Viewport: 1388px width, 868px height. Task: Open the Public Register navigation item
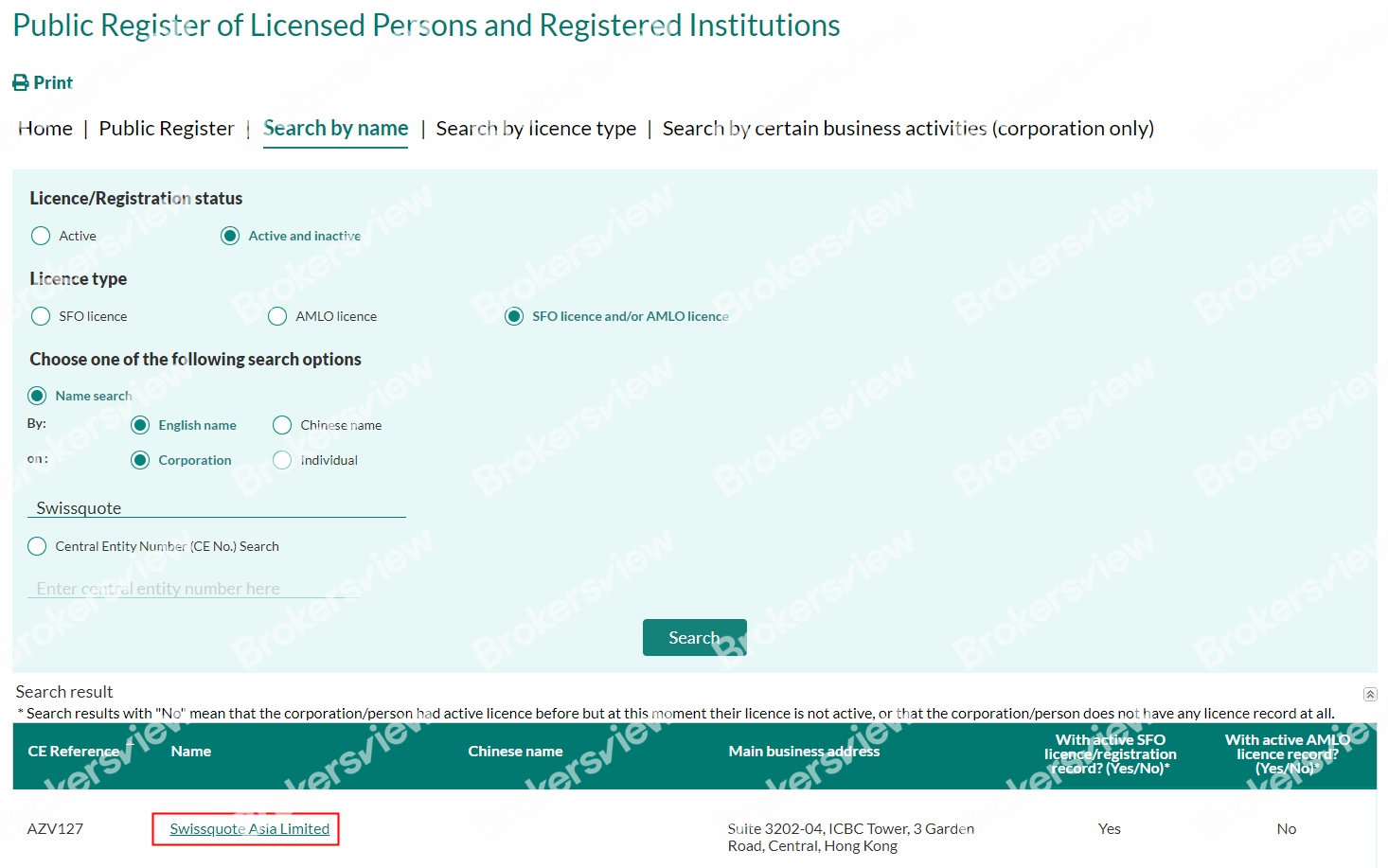click(x=167, y=129)
